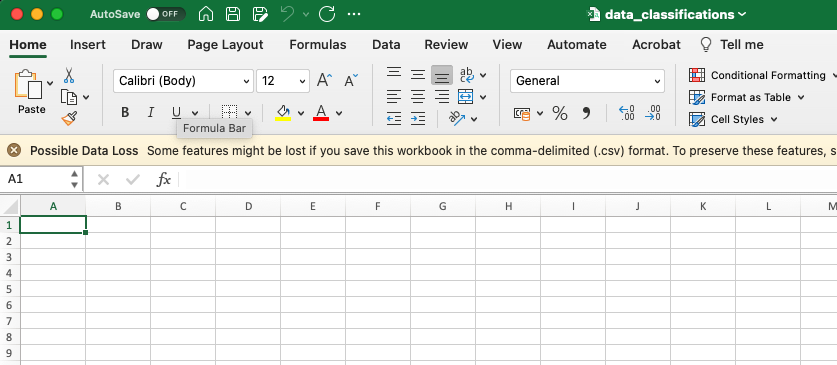Click the Format Painter brush icon
837x365 pixels.
tap(69, 118)
